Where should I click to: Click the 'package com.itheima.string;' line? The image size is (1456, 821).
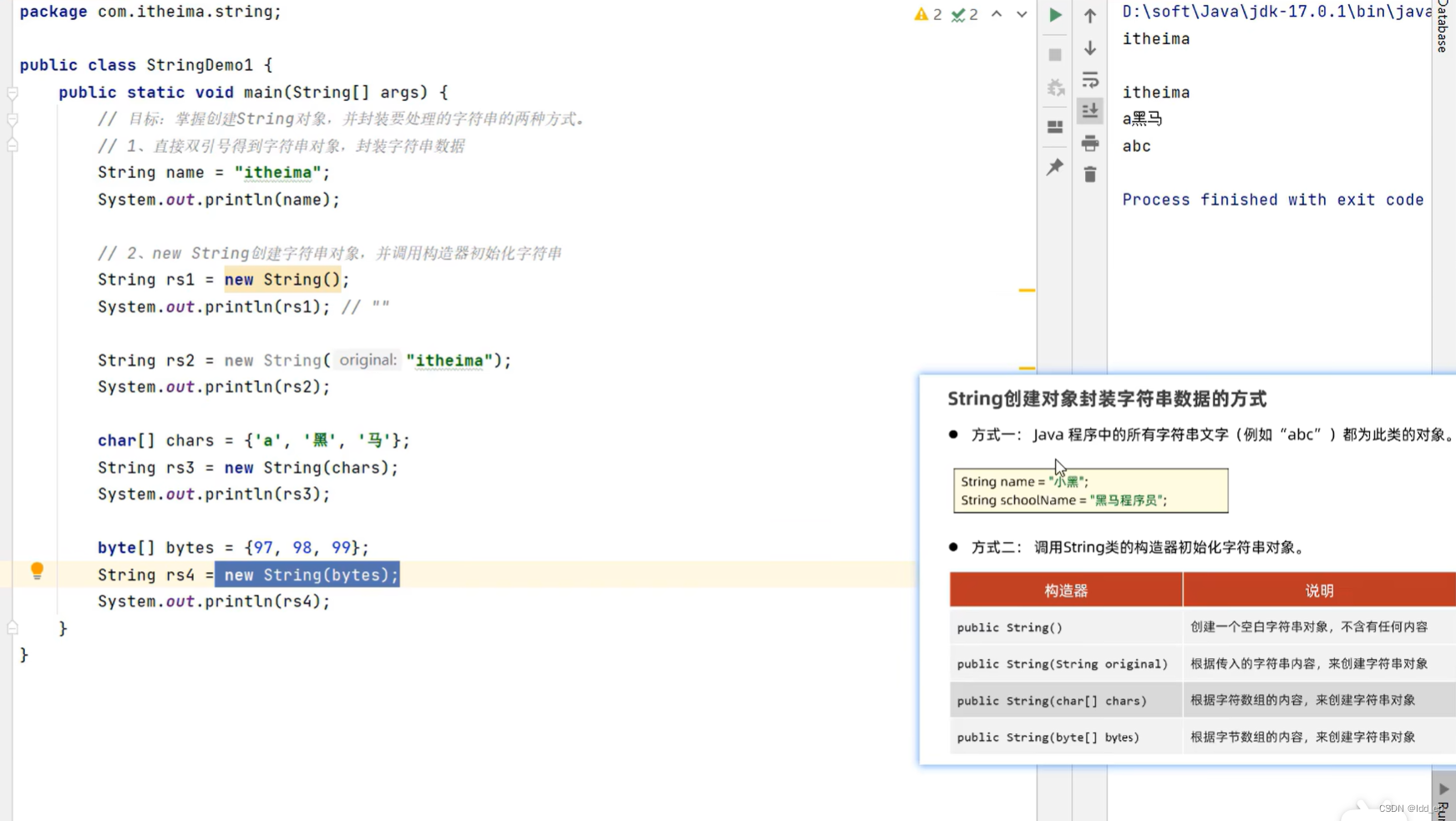(x=150, y=12)
